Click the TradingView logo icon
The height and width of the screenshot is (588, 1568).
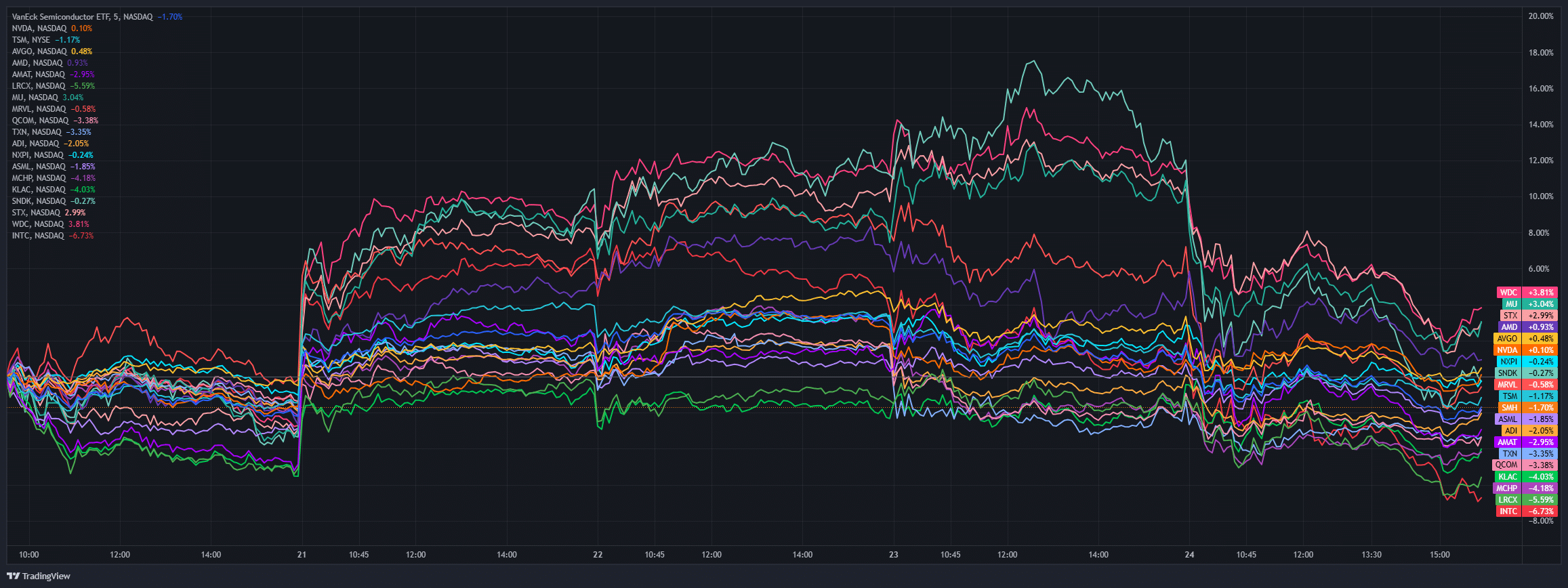click(14, 576)
